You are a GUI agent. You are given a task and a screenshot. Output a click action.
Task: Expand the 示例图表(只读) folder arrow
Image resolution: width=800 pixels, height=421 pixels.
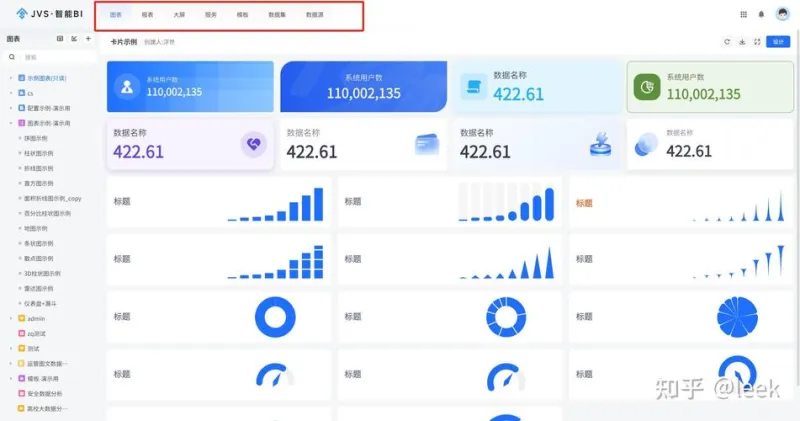(11, 78)
